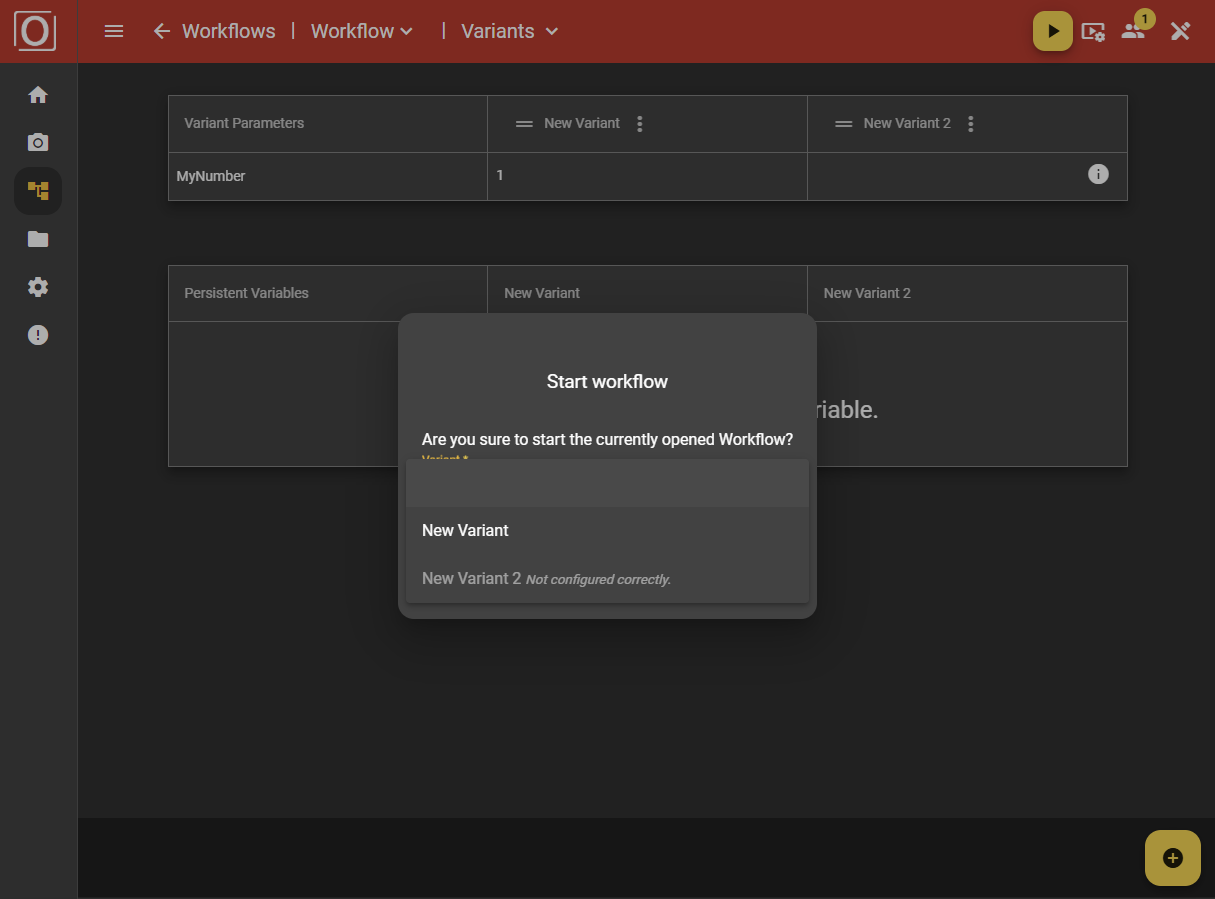Click the plus button in the bottom corner

(1172, 857)
